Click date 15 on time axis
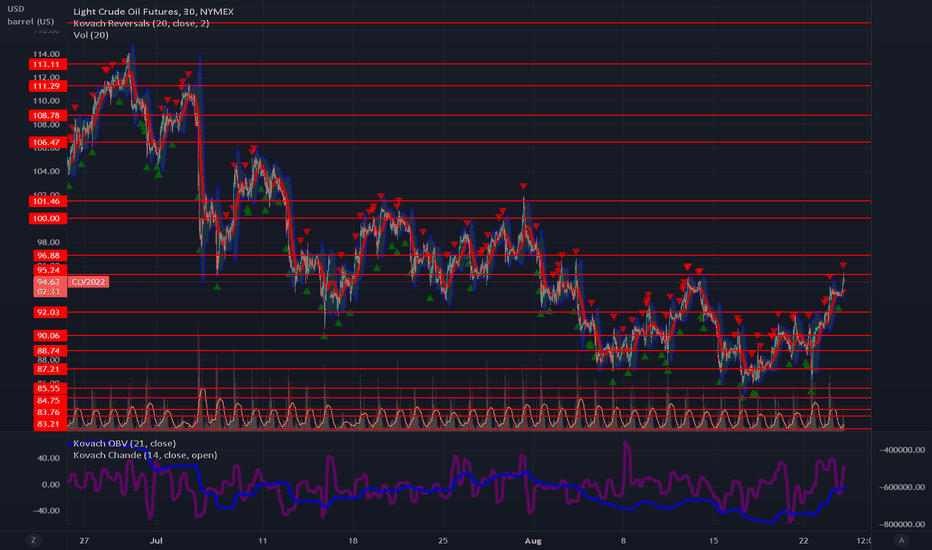 (713, 540)
